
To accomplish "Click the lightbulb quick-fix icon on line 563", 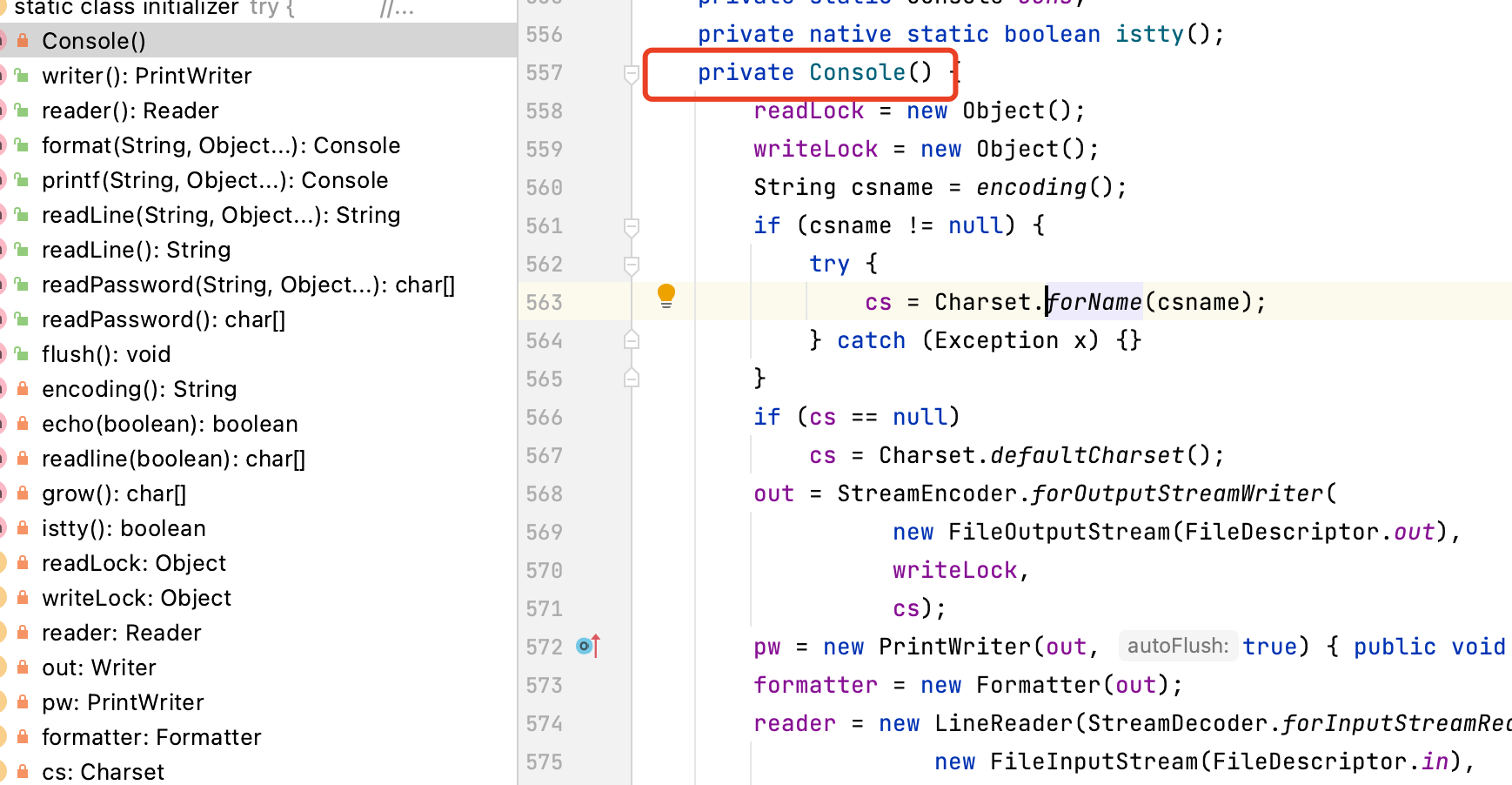I will tap(666, 296).
